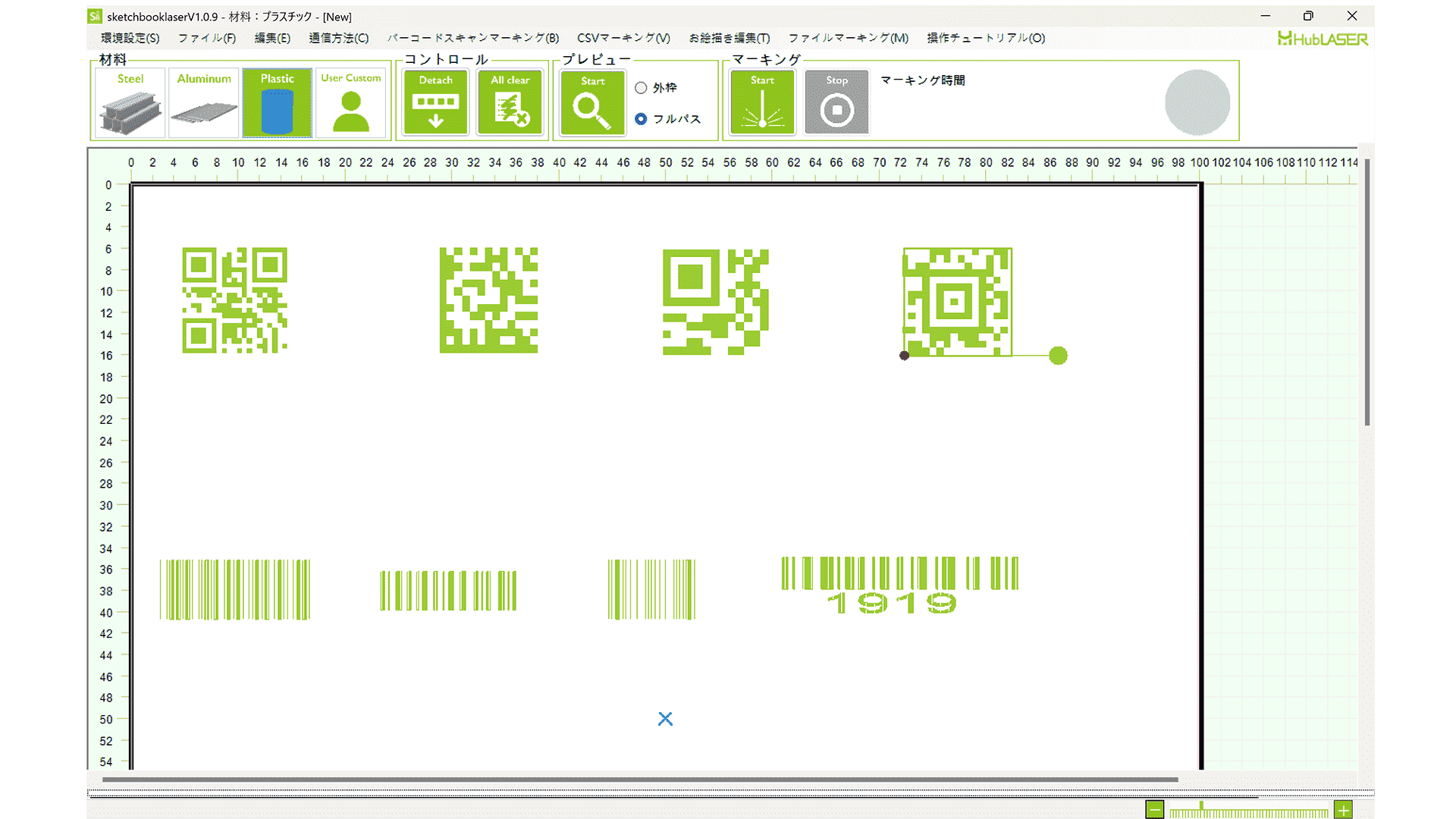Select the second barcode in the lower row
The height and width of the screenshot is (819, 1456).
(x=448, y=591)
